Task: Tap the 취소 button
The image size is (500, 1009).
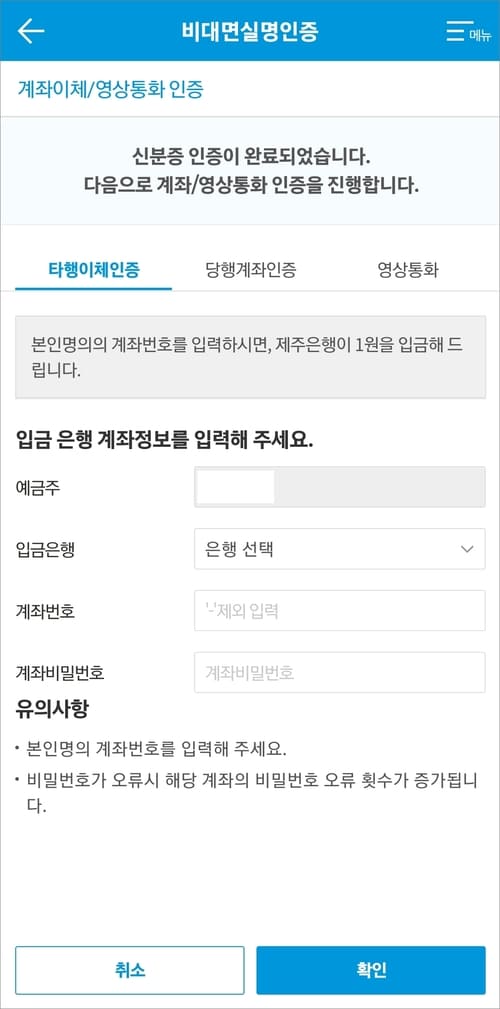Action: pos(130,970)
